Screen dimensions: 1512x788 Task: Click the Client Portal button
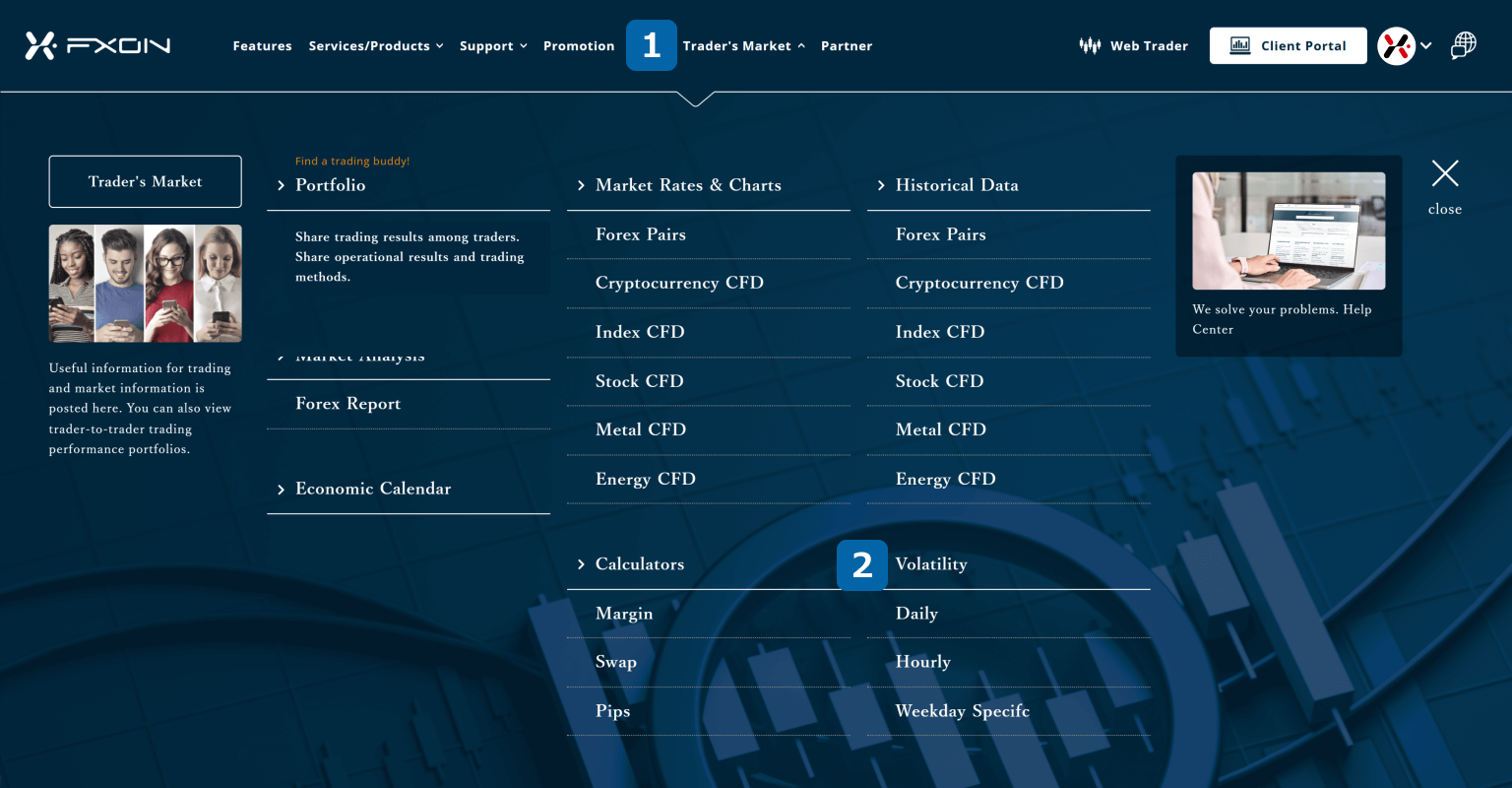pyautogui.click(x=1288, y=45)
